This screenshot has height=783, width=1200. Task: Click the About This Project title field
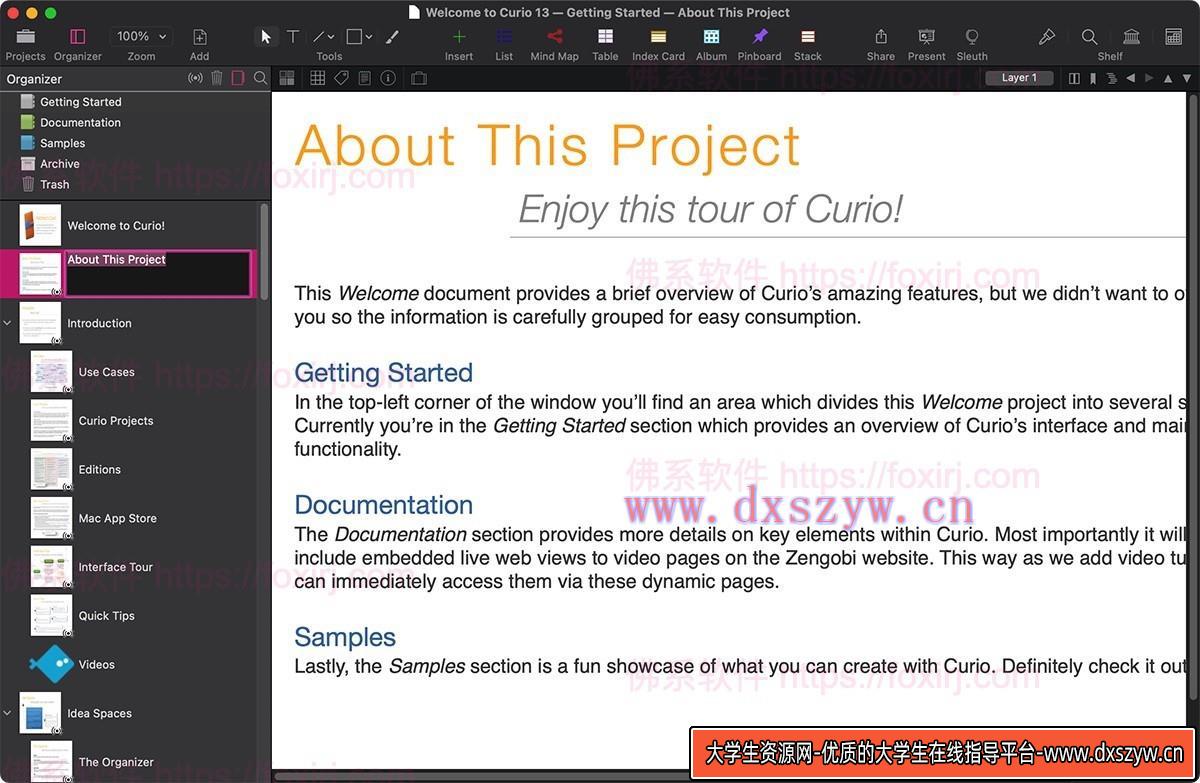(x=158, y=273)
